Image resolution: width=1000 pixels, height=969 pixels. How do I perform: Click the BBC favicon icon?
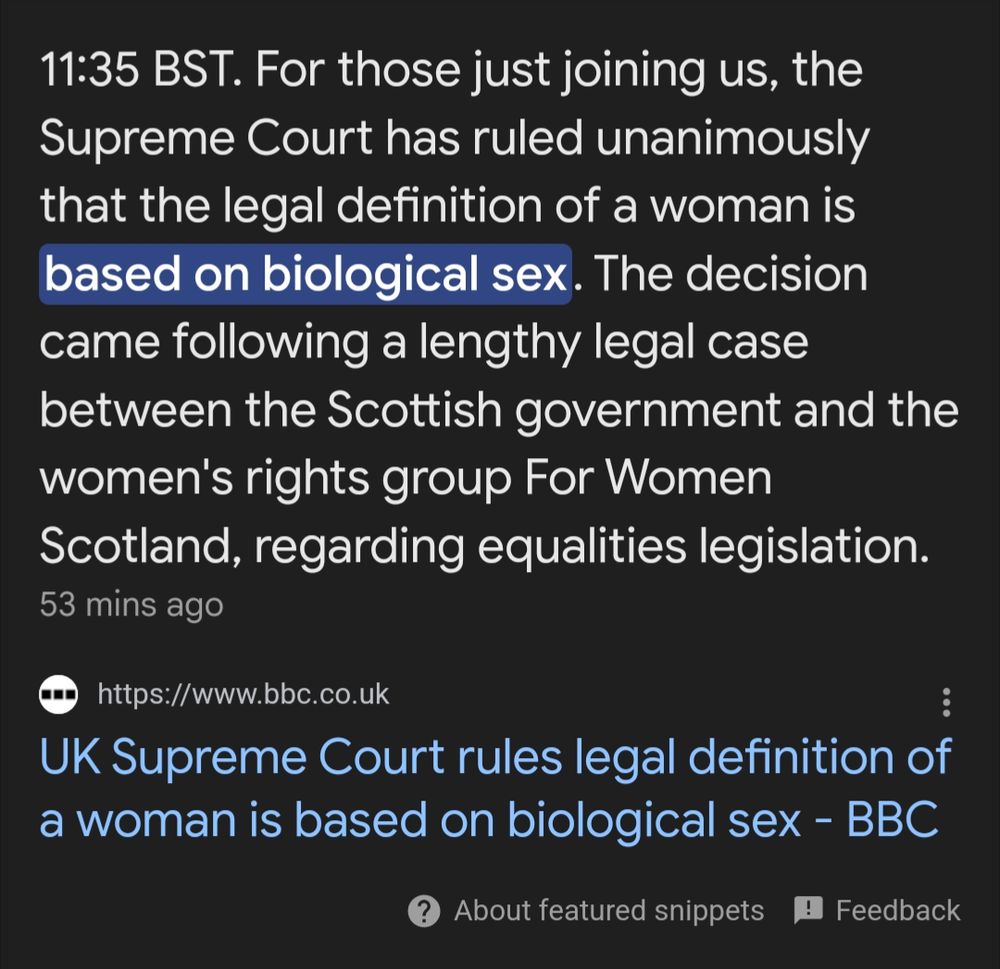59,694
